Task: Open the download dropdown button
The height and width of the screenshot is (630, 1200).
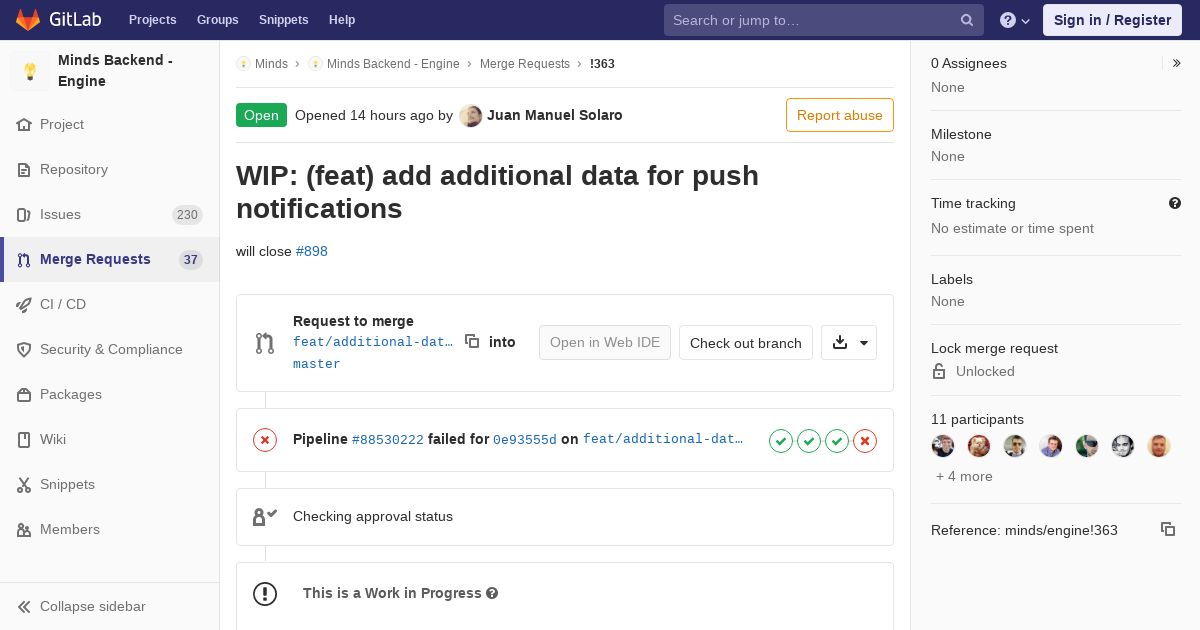Action: click(849, 342)
